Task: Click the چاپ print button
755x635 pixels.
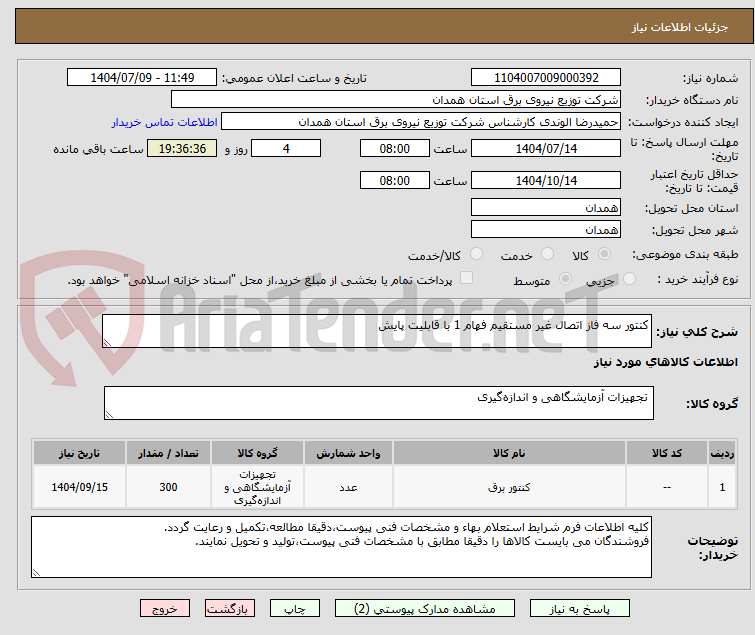Action: [295, 609]
